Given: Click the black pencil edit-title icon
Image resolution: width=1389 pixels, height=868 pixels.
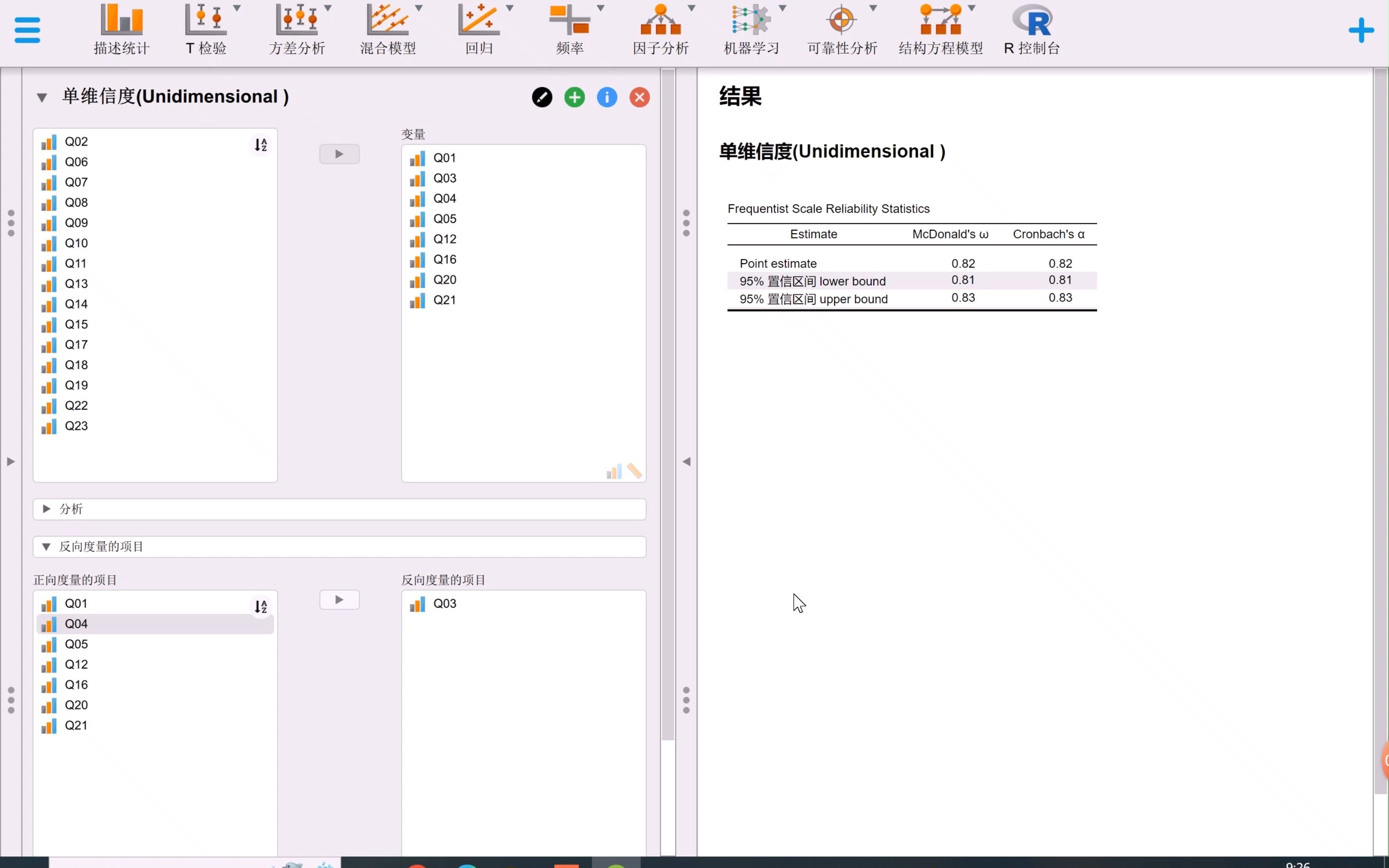Looking at the screenshot, I should tap(542, 97).
